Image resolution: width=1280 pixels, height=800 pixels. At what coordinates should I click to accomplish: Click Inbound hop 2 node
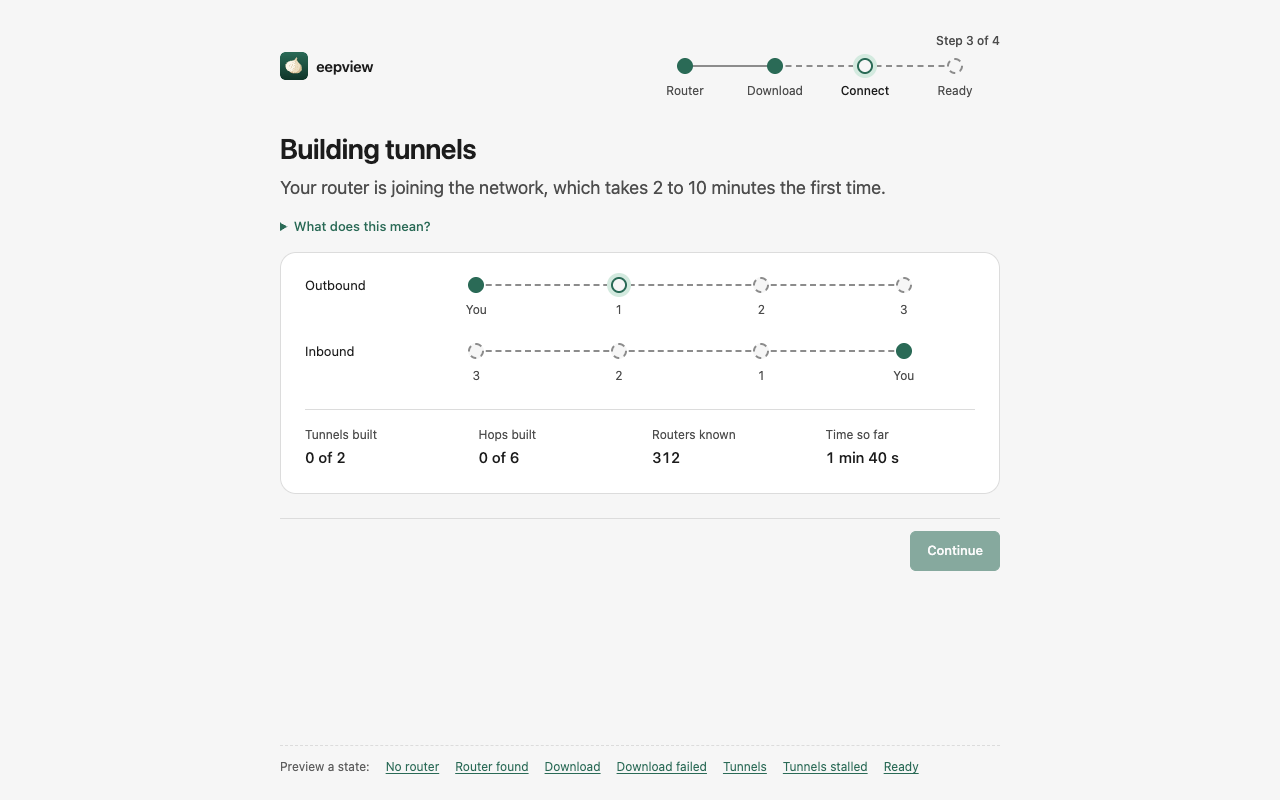(x=619, y=351)
